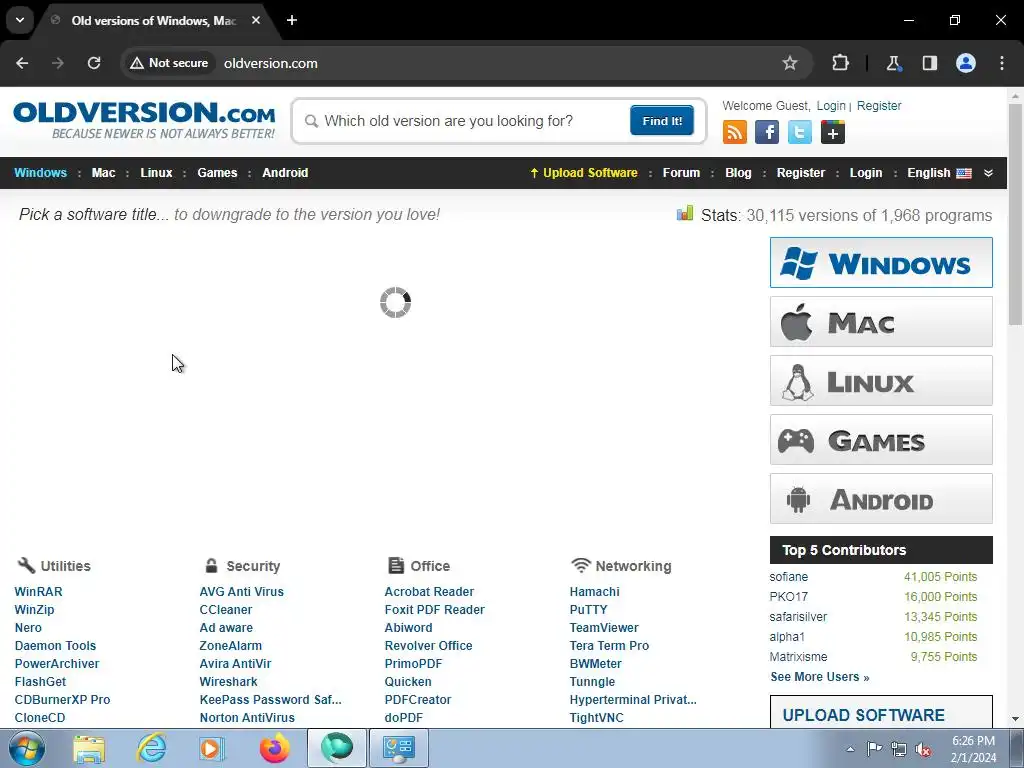This screenshot has width=1024, height=768.
Task: Close the Old versions of Windows tab
Action: point(256,20)
